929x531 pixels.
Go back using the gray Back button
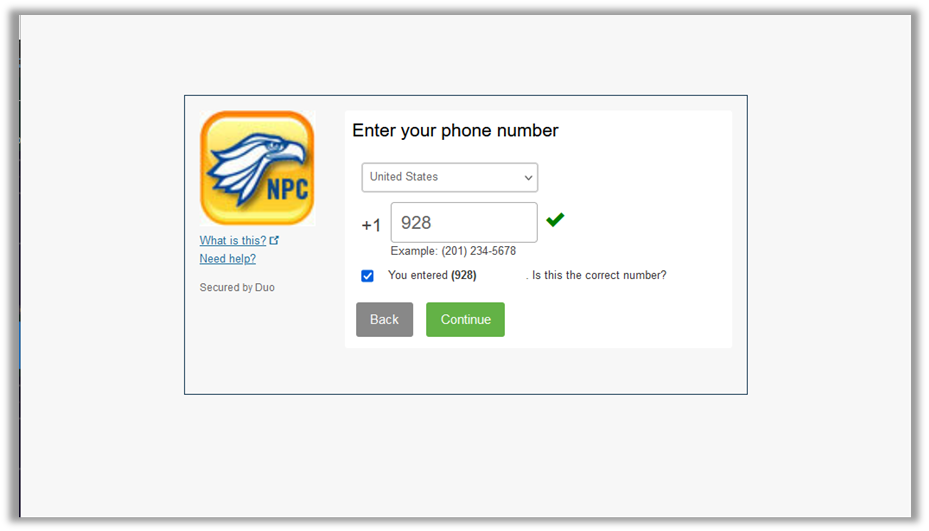click(385, 319)
